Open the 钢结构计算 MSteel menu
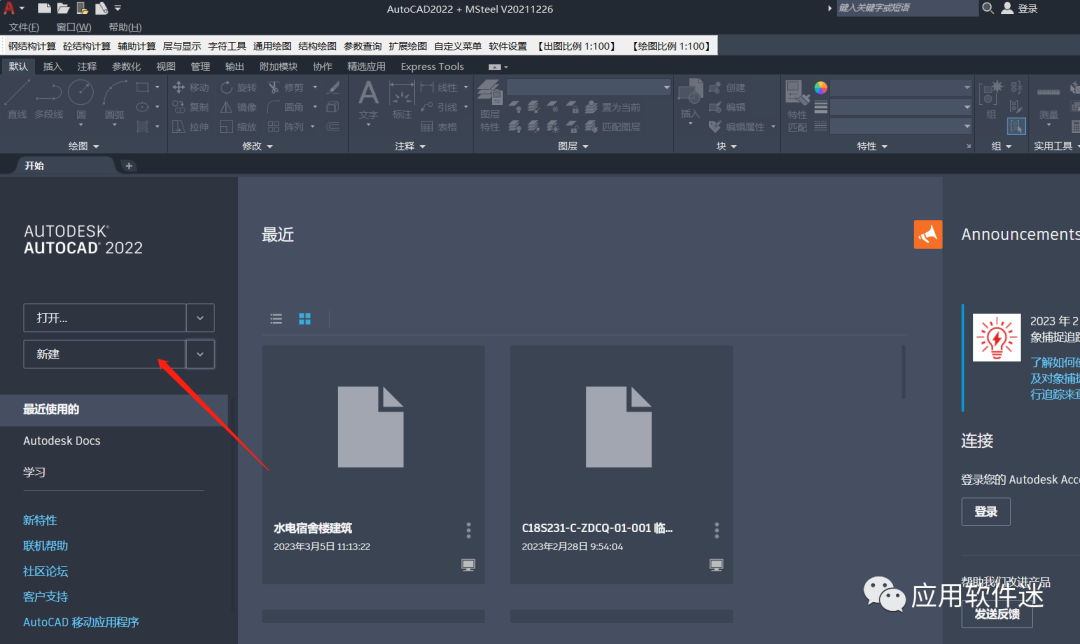 point(32,46)
